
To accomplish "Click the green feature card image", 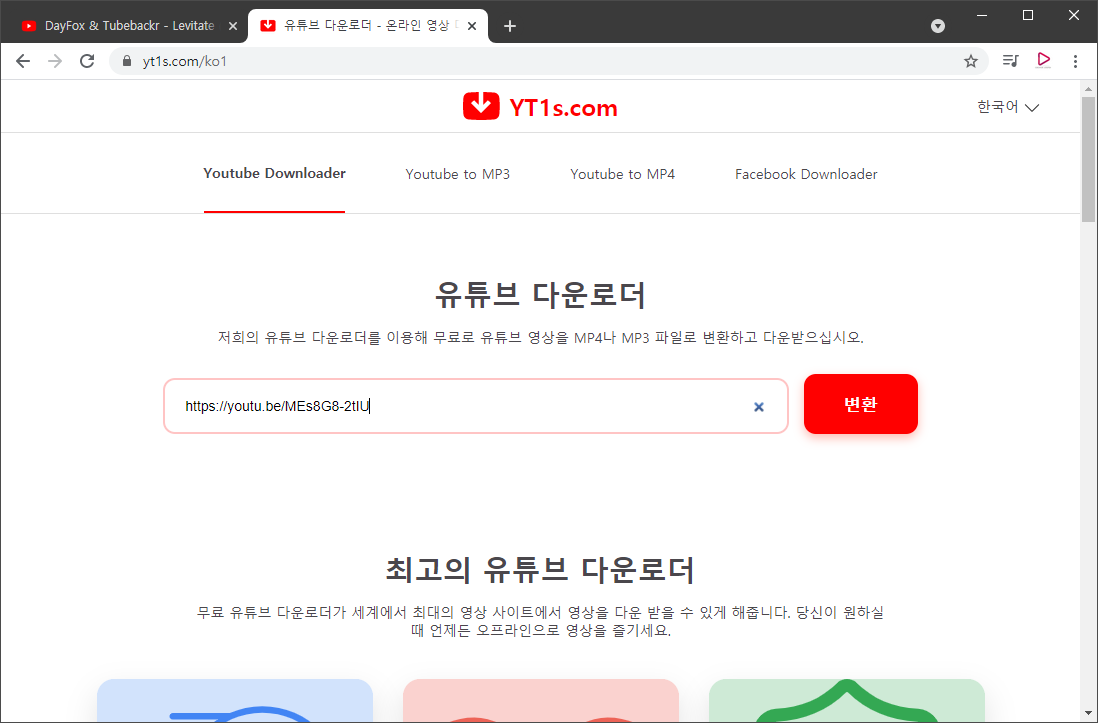I will 847,701.
